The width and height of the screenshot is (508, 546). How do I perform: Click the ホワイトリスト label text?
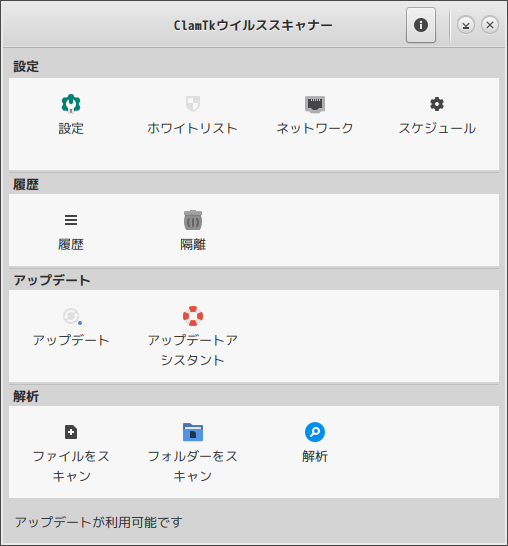[193, 128]
